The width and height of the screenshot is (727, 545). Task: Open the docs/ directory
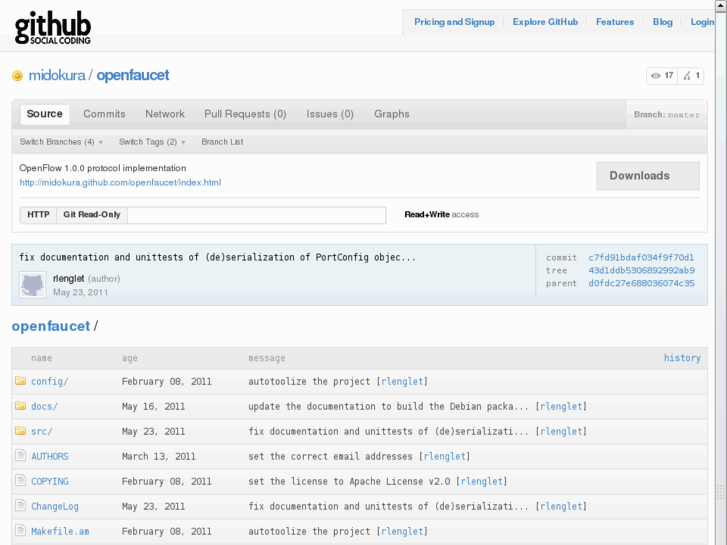click(45, 406)
